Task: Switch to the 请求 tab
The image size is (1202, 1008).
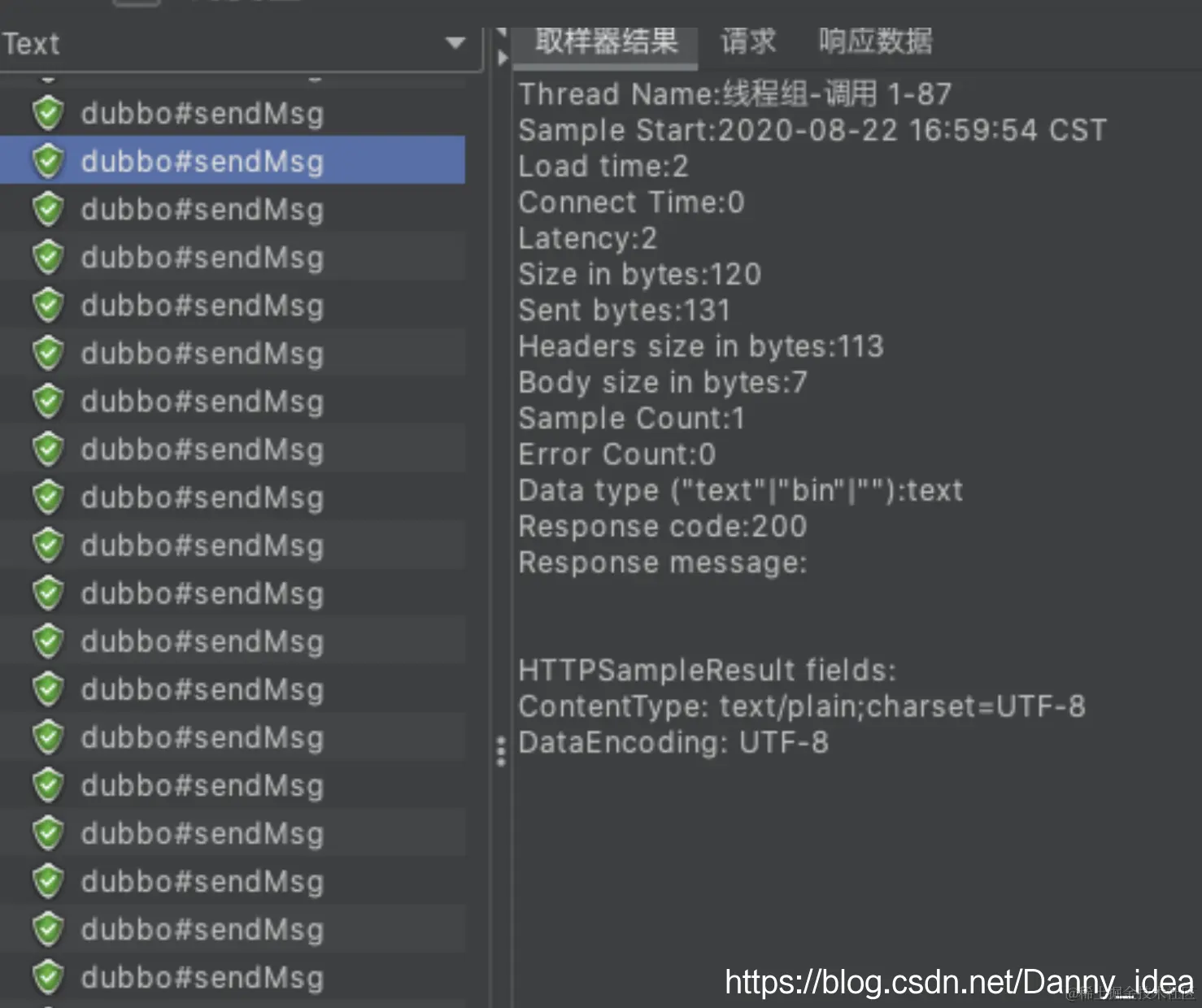Action: click(x=748, y=41)
